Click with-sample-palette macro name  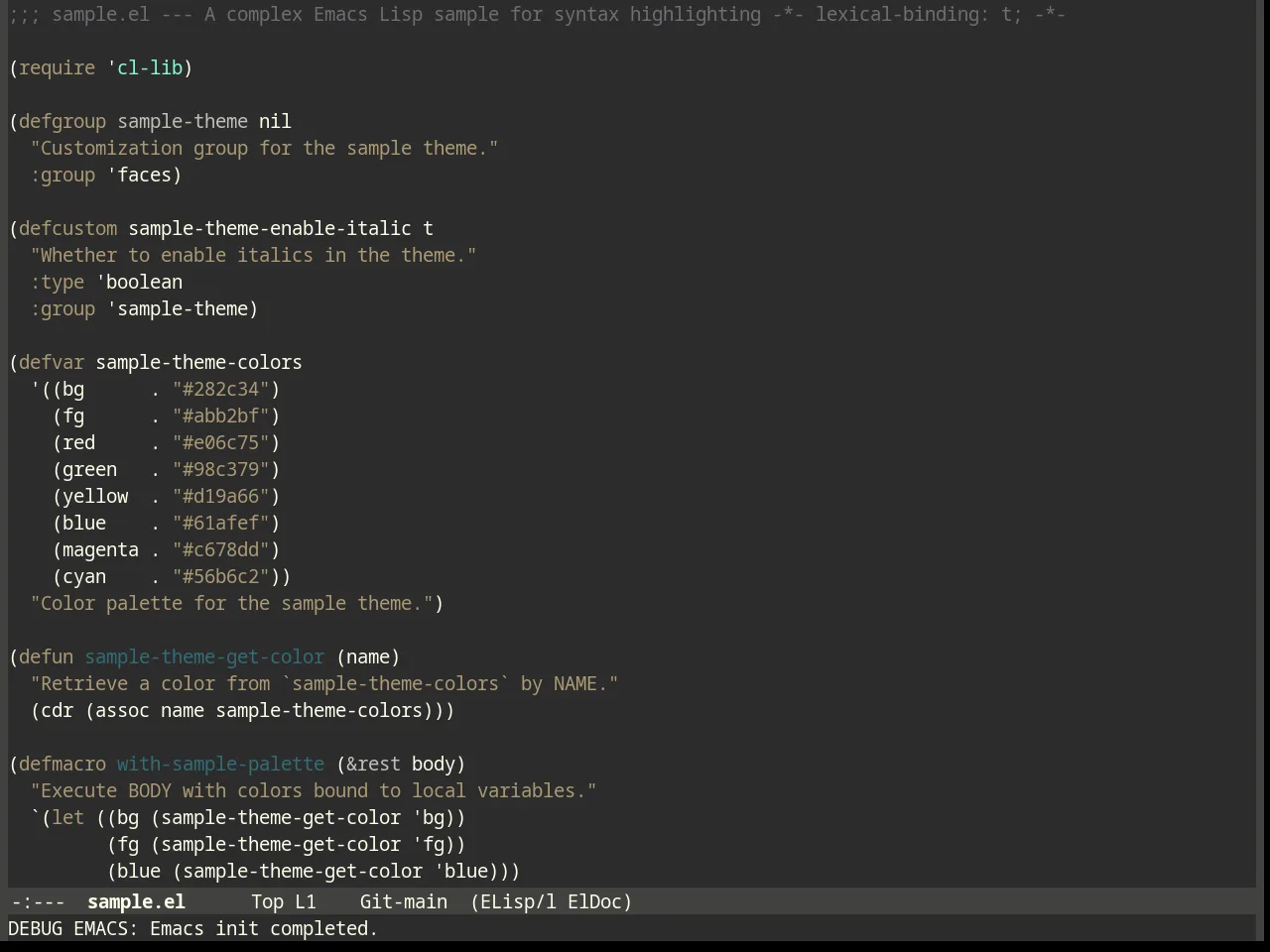click(x=220, y=764)
